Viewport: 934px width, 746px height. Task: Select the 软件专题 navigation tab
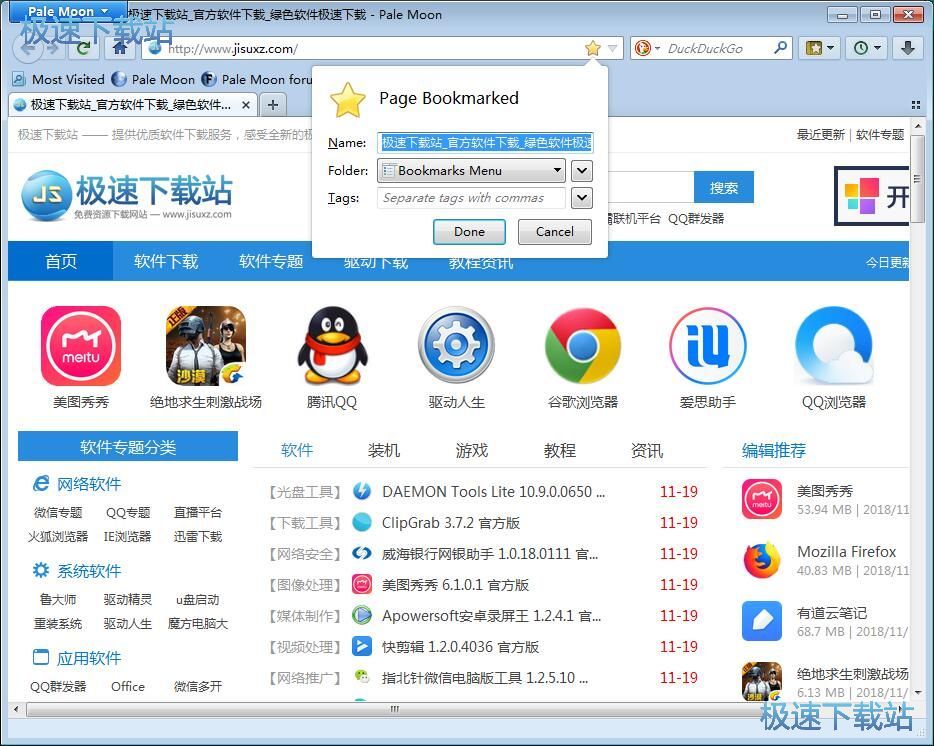point(271,261)
